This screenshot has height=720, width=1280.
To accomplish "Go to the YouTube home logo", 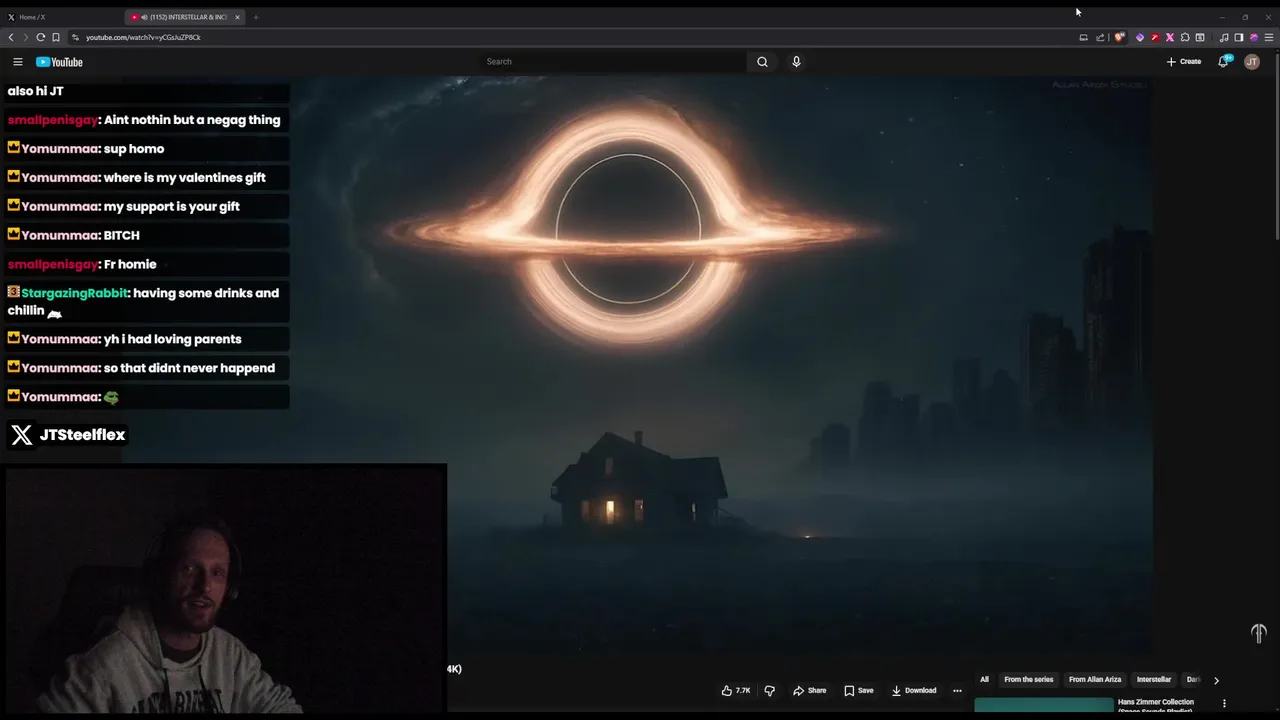I will 59,62.
